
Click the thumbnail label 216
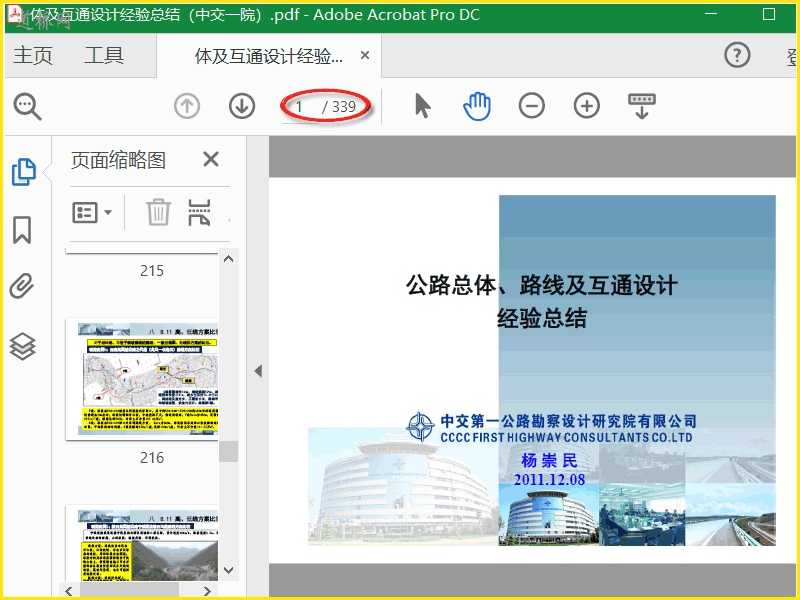(152, 458)
